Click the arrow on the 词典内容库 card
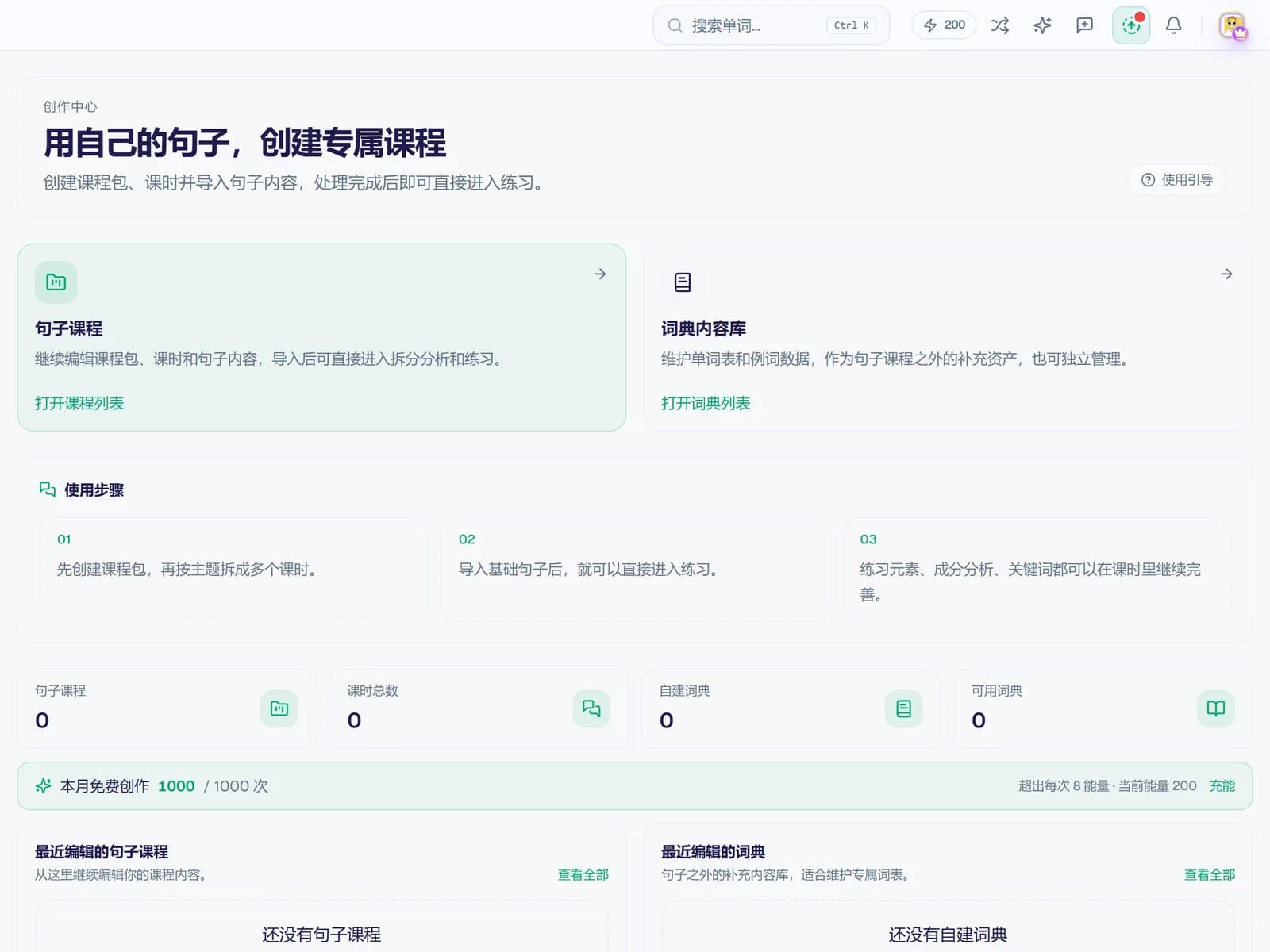The width and height of the screenshot is (1270, 952). tap(1226, 274)
